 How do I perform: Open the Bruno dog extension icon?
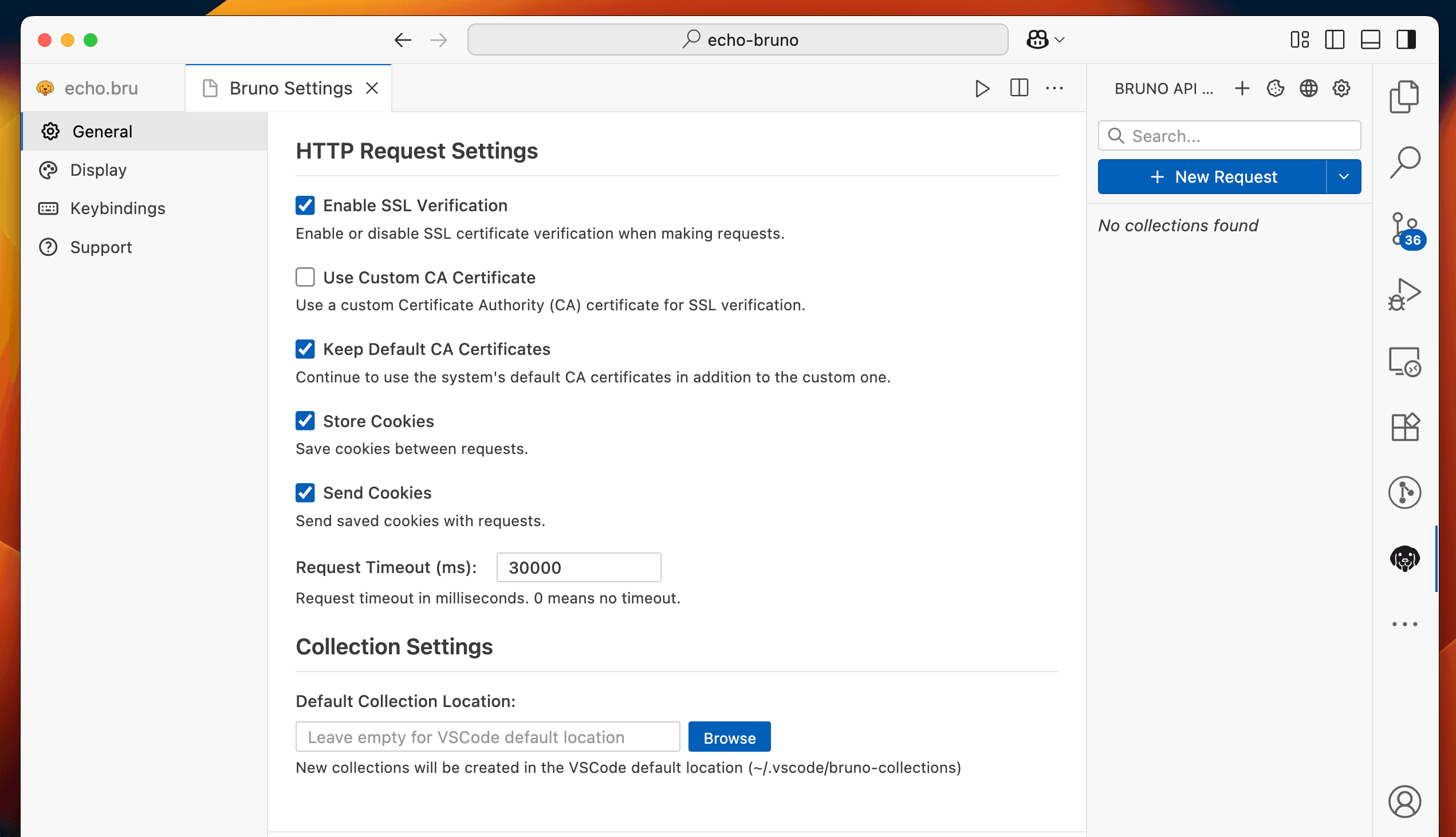coord(1404,558)
